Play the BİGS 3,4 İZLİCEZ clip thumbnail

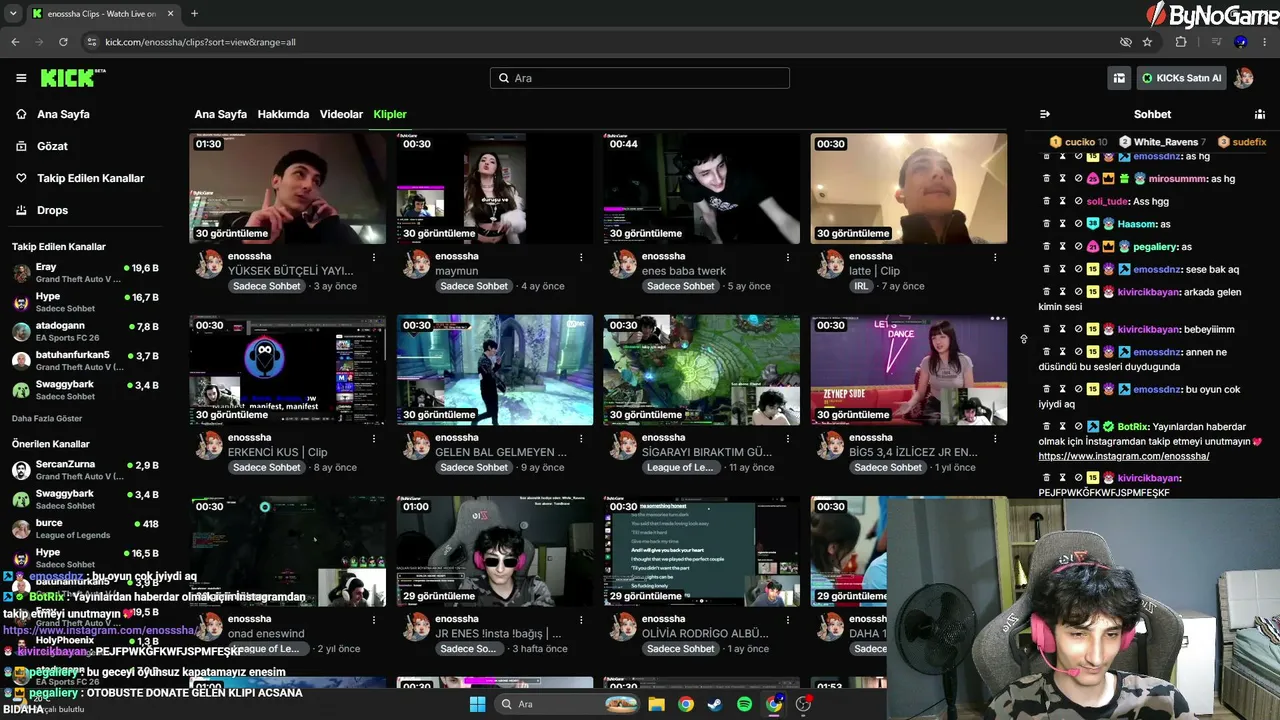tap(908, 370)
